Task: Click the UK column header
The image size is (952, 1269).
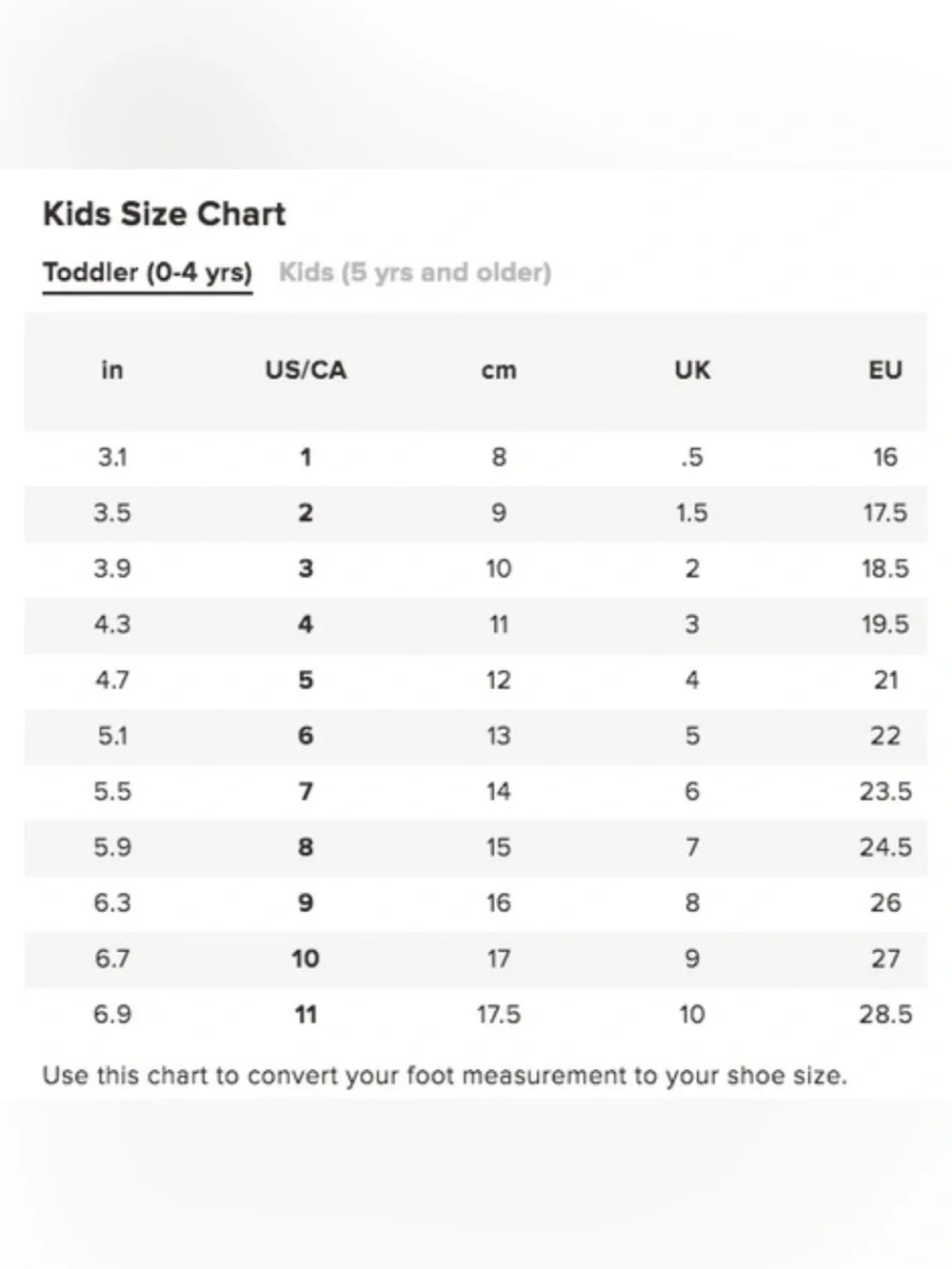Action: [692, 370]
